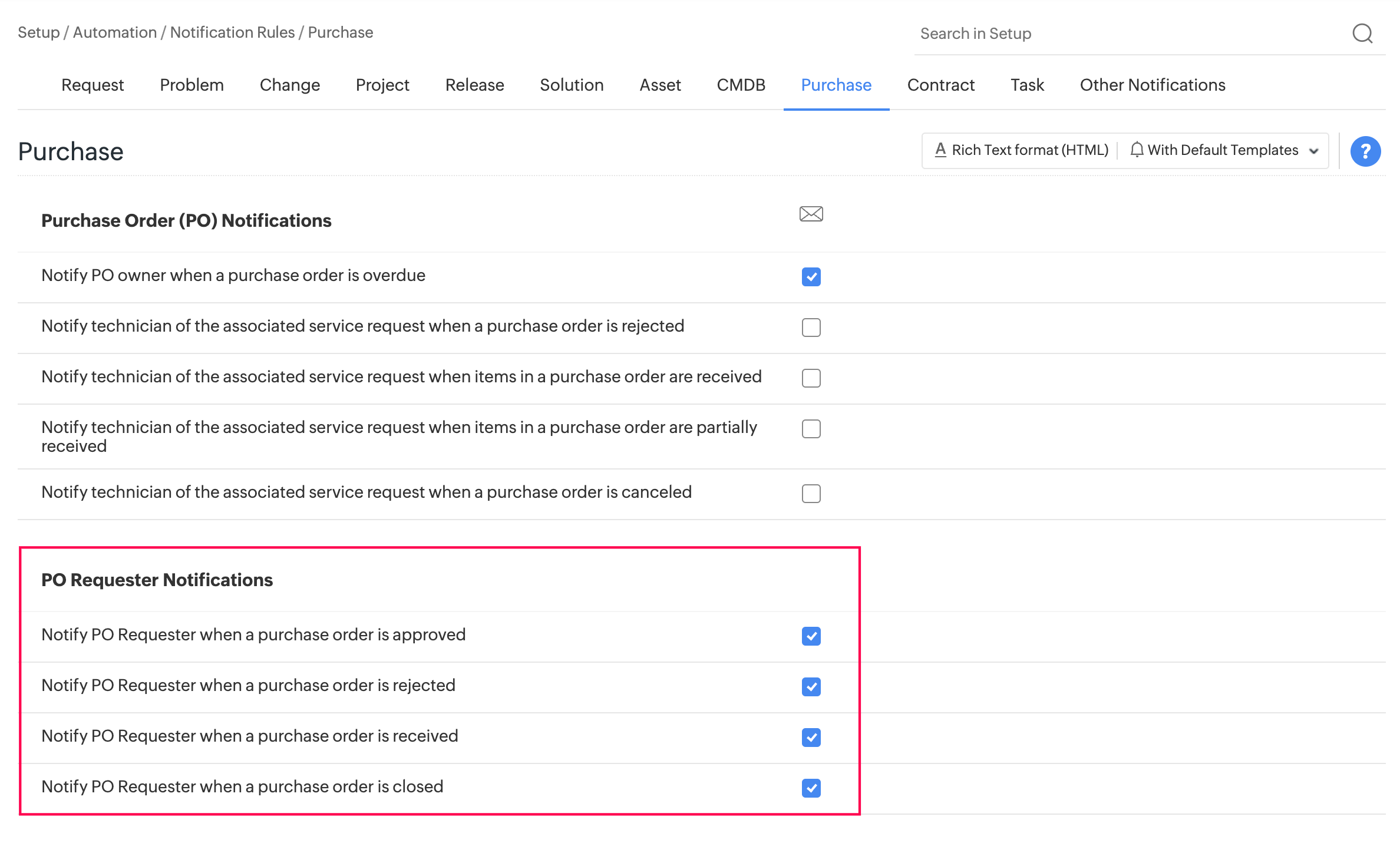Viewport: 1400px width, 853px height.
Task: Uncheck notify PO owner when overdue
Action: pyautogui.click(x=811, y=277)
